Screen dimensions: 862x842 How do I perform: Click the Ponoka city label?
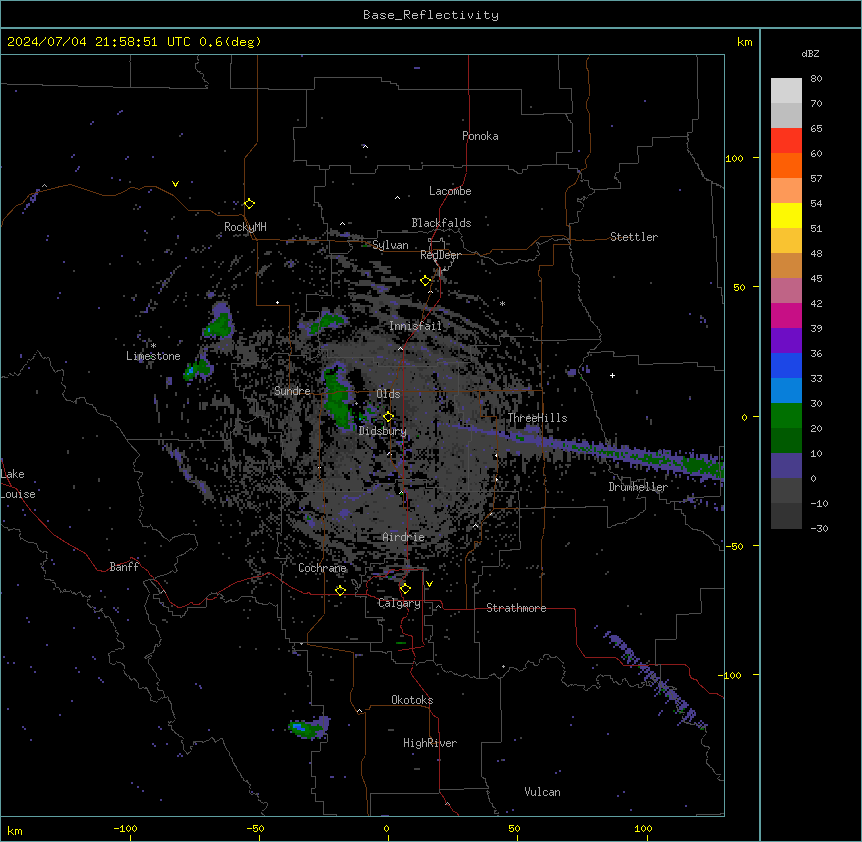click(x=480, y=136)
